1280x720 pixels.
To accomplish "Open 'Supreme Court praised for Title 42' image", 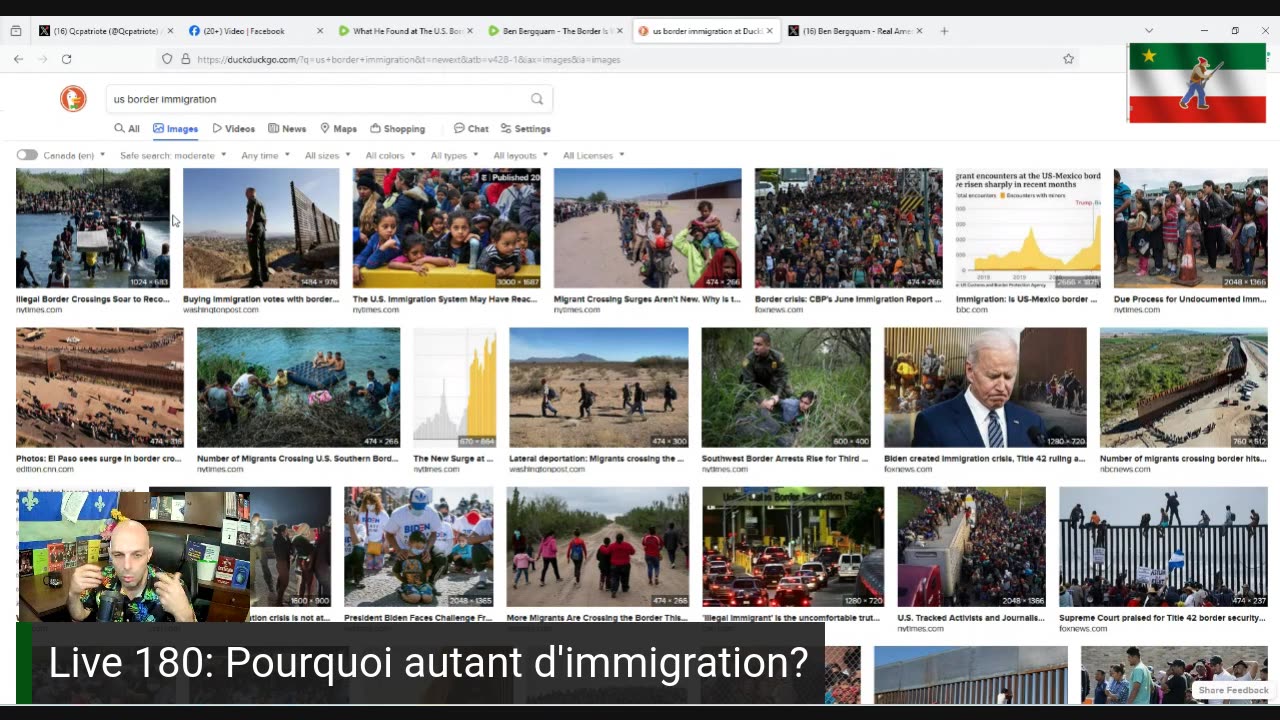I will (1163, 547).
